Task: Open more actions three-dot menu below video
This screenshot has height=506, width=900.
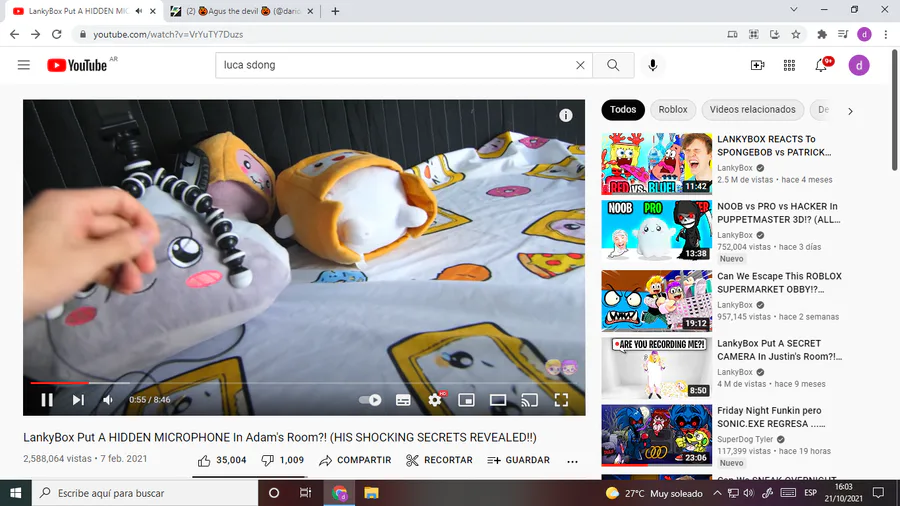Action: pos(572,461)
